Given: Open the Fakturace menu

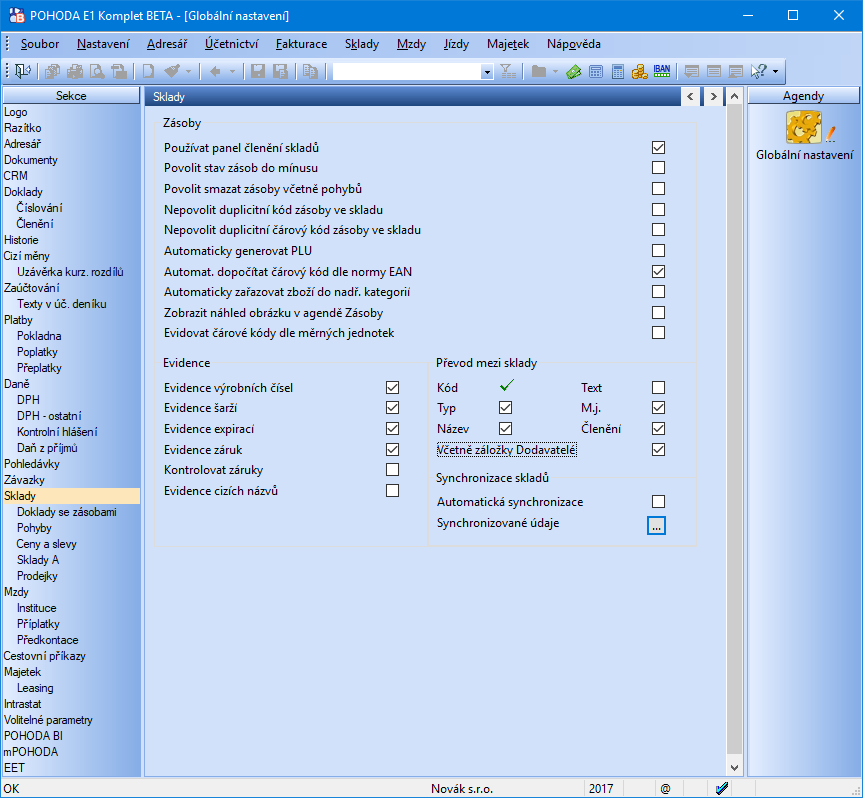Looking at the screenshot, I should (301, 44).
